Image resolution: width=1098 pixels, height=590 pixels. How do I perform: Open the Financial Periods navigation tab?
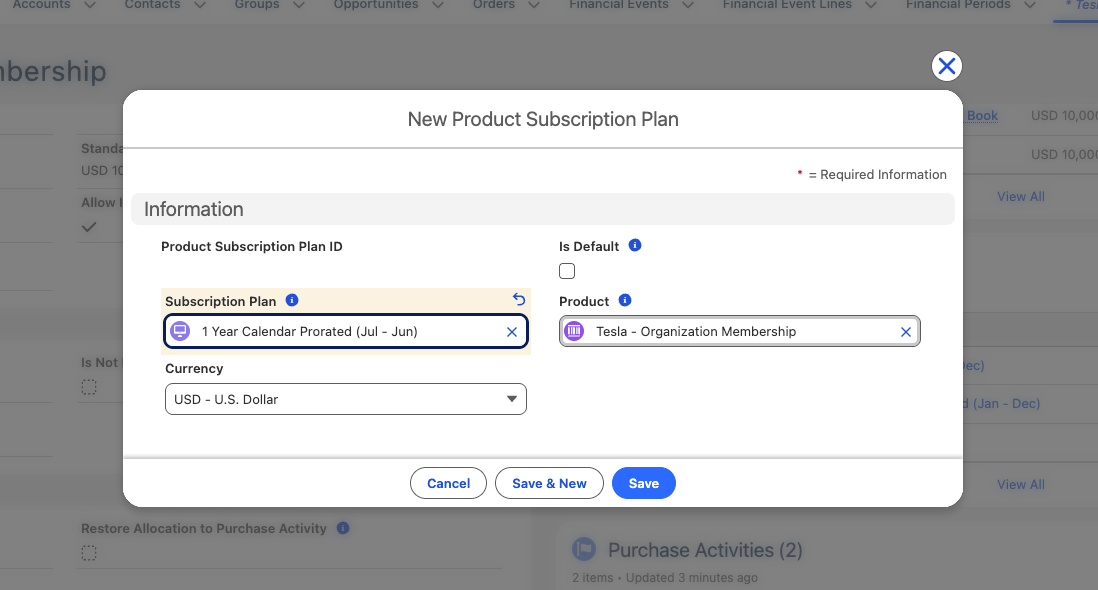click(x=958, y=5)
